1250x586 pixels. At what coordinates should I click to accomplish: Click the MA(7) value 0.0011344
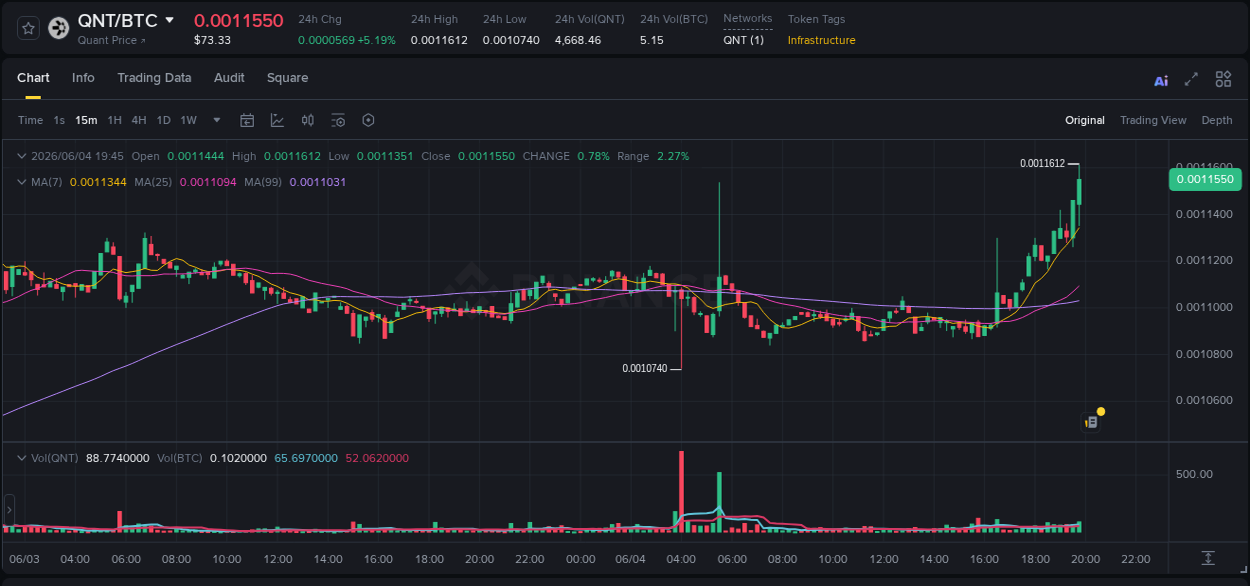click(98, 182)
